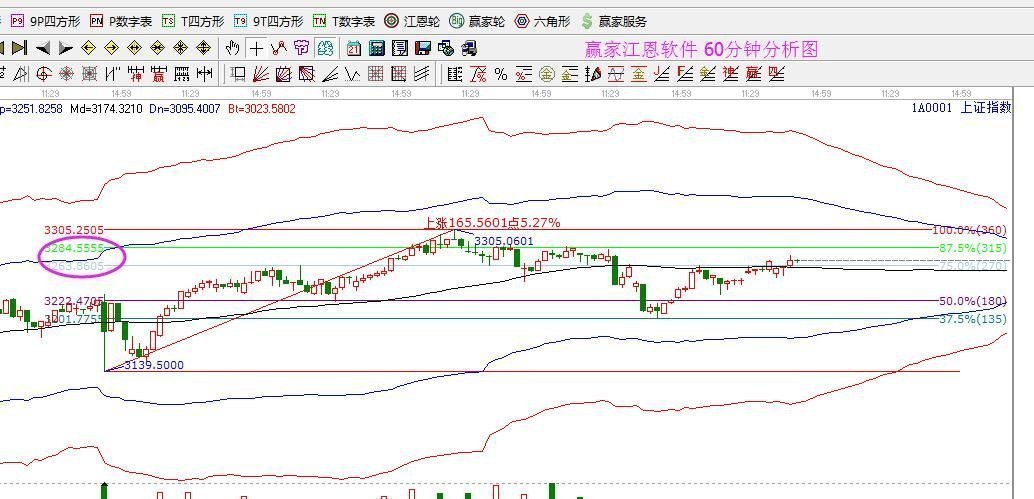Open the 江恩轮 tool
1034x499 pixels.
412,21
